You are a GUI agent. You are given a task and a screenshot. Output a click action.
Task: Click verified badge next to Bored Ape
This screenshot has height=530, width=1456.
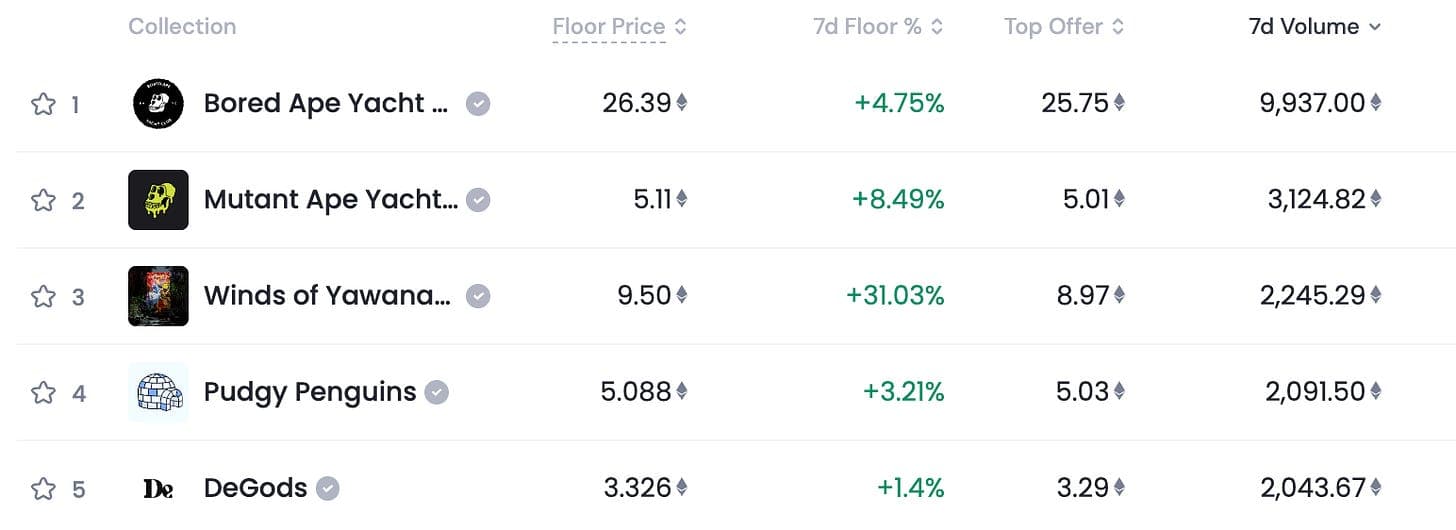coord(479,104)
